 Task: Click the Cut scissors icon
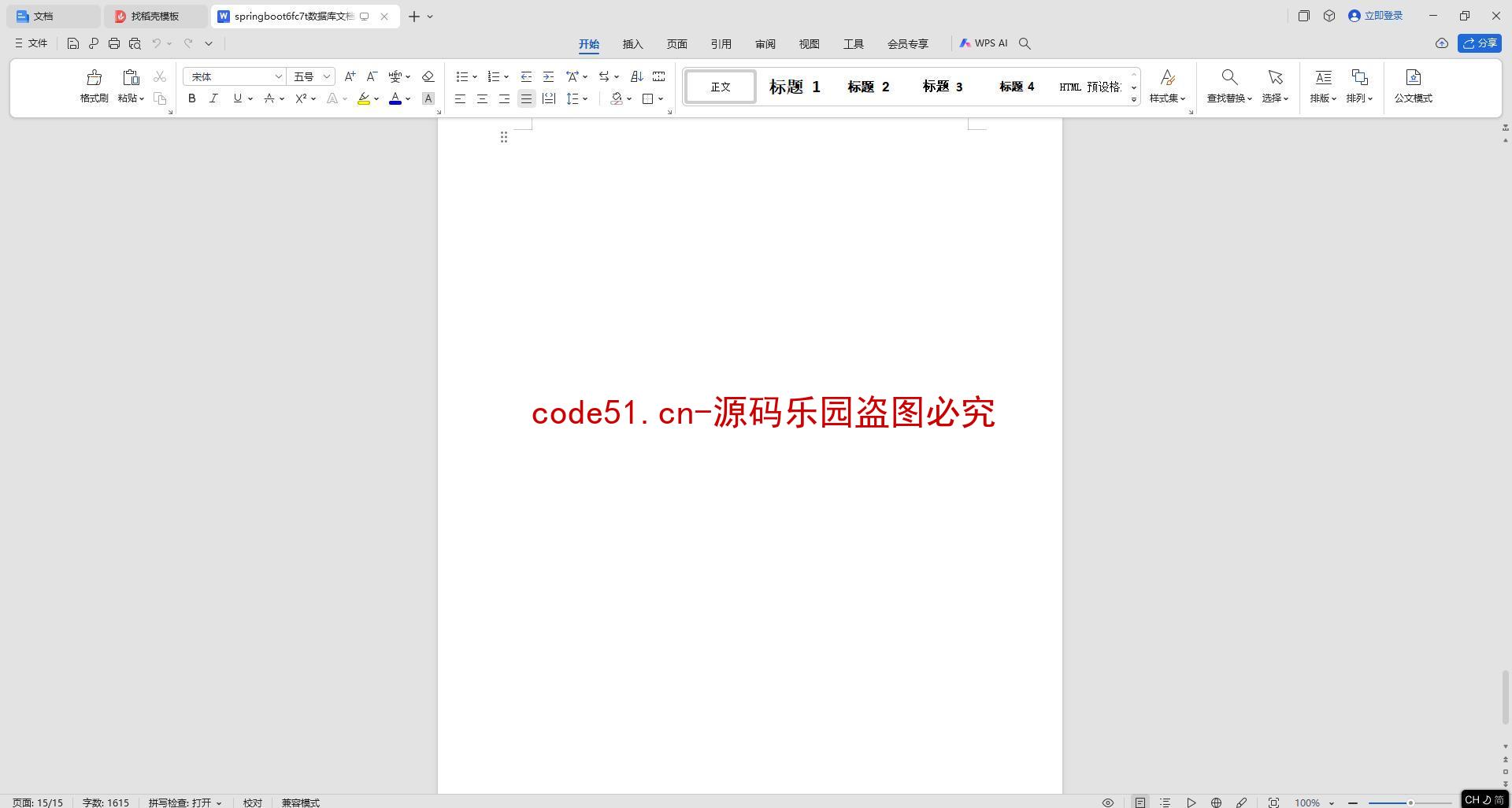coord(160,76)
